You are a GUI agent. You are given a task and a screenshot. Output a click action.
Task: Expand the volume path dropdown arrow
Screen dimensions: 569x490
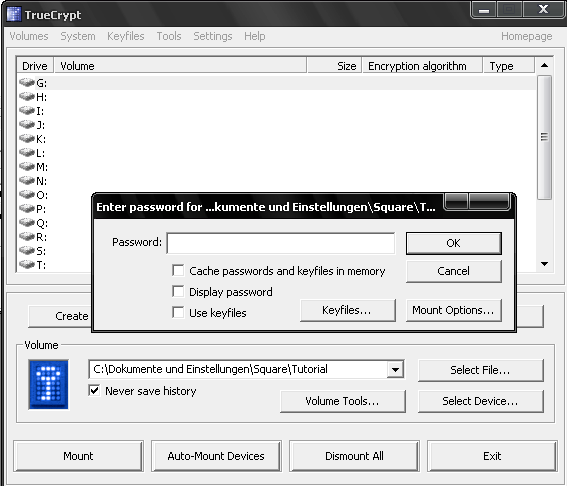(395, 369)
